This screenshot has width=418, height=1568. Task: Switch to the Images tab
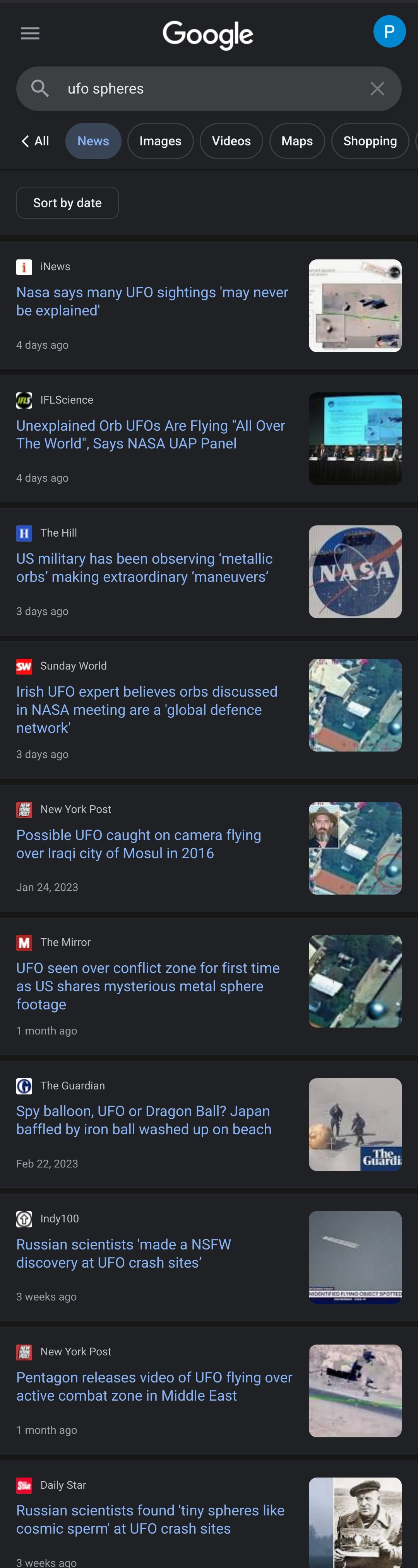point(160,141)
